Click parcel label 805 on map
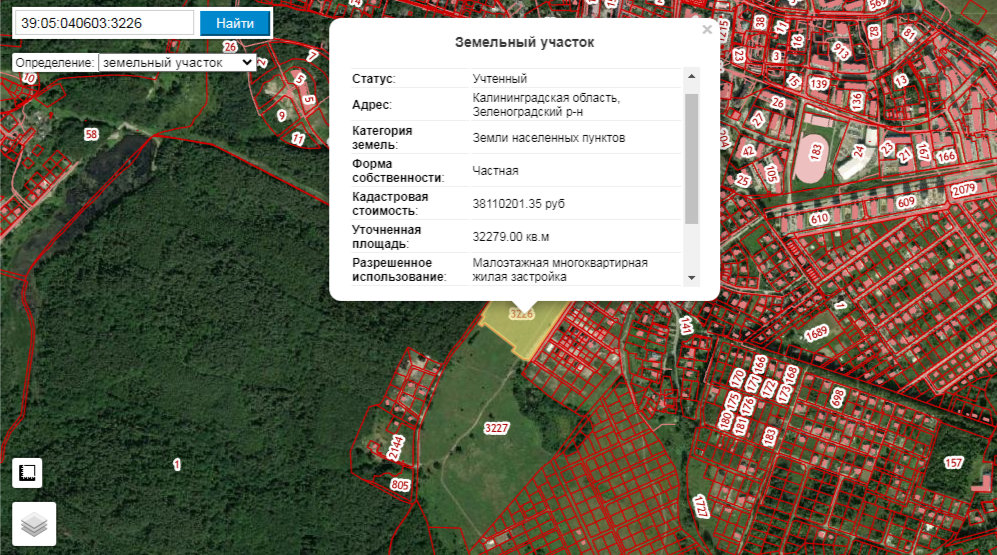The image size is (997, 555). [x=401, y=485]
